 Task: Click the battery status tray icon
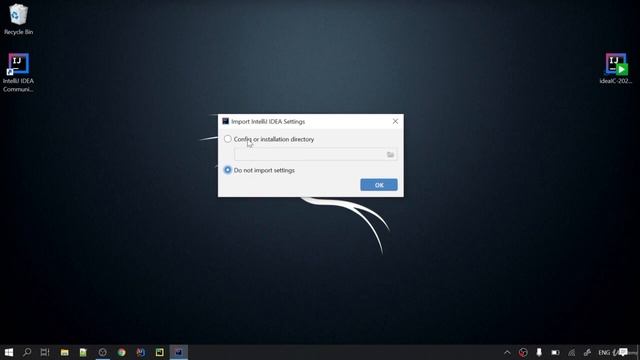pos(555,353)
